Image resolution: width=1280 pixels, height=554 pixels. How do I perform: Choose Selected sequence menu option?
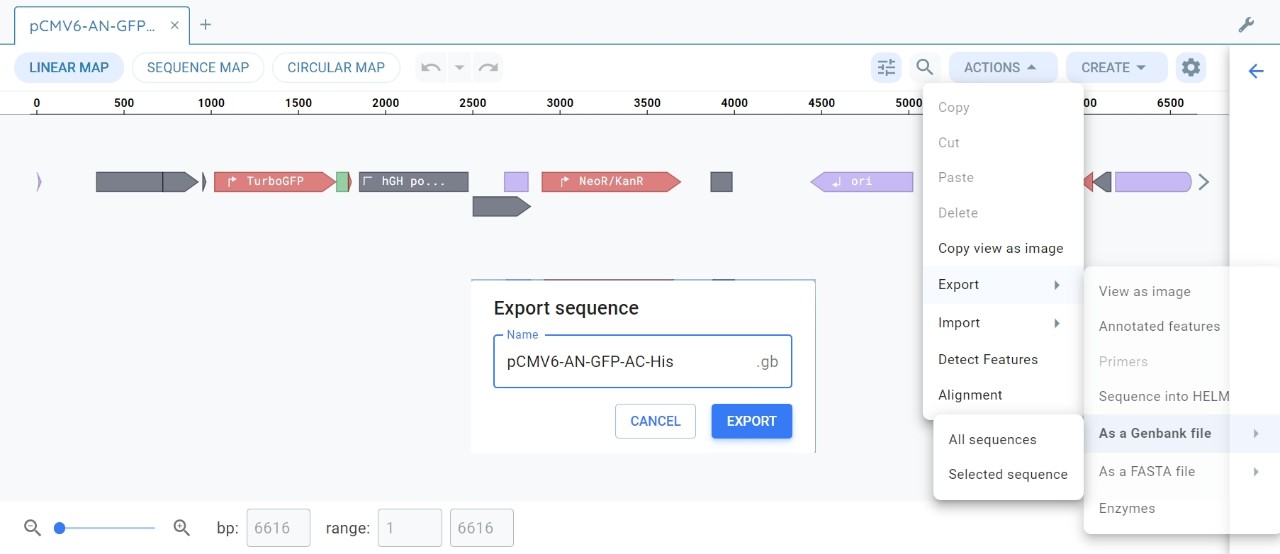[1008, 475]
